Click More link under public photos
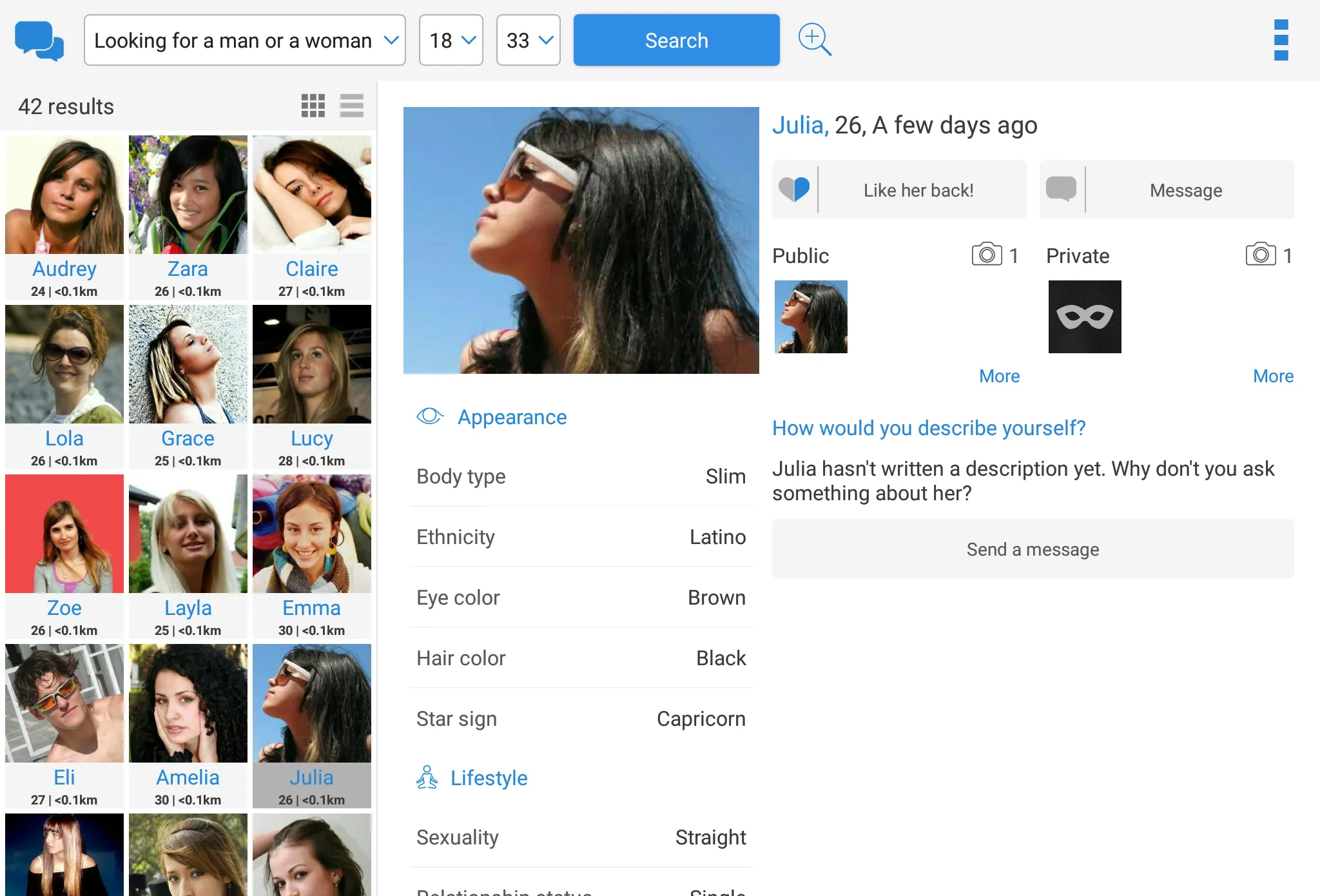This screenshot has height=896, width=1320. click(998, 375)
